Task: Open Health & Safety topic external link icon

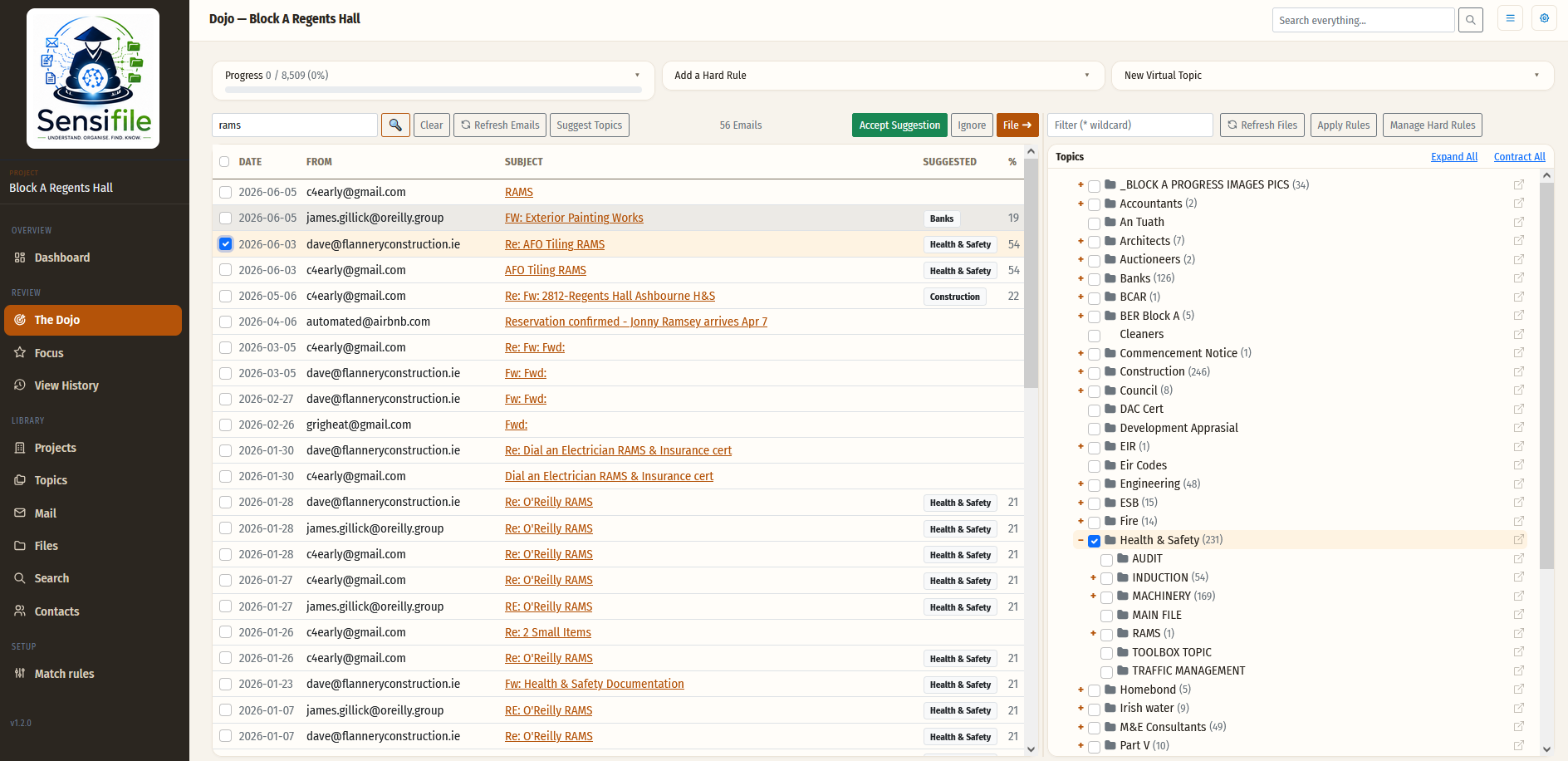Action: [1518, 540]
